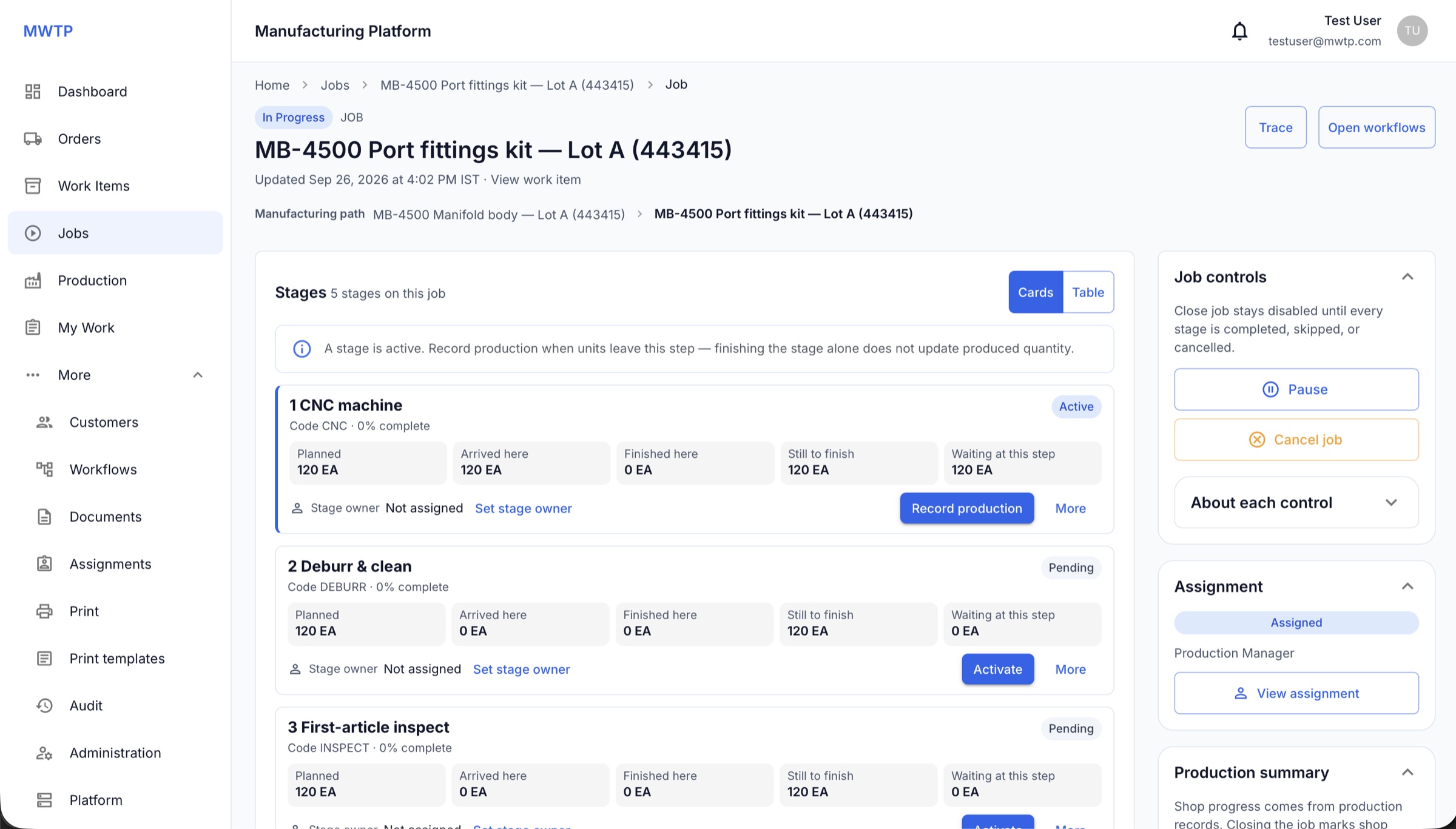Click the Trace button
This screenshot has height=829, width=1456.
click(x=1275, y=127)
